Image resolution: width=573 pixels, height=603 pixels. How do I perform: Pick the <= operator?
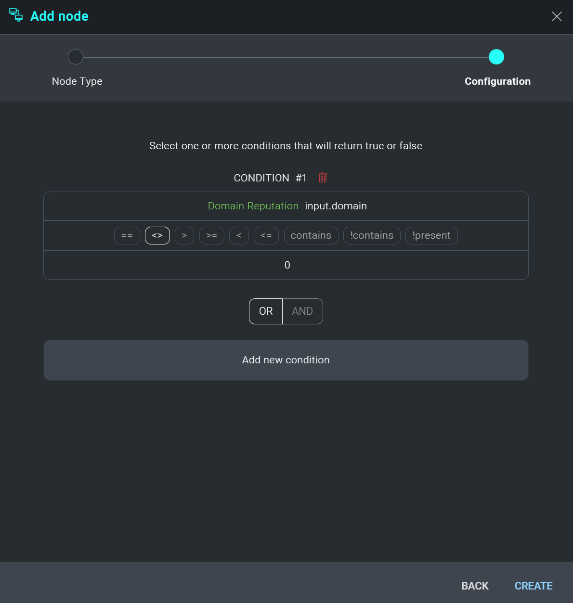click(x=266, y=235)
